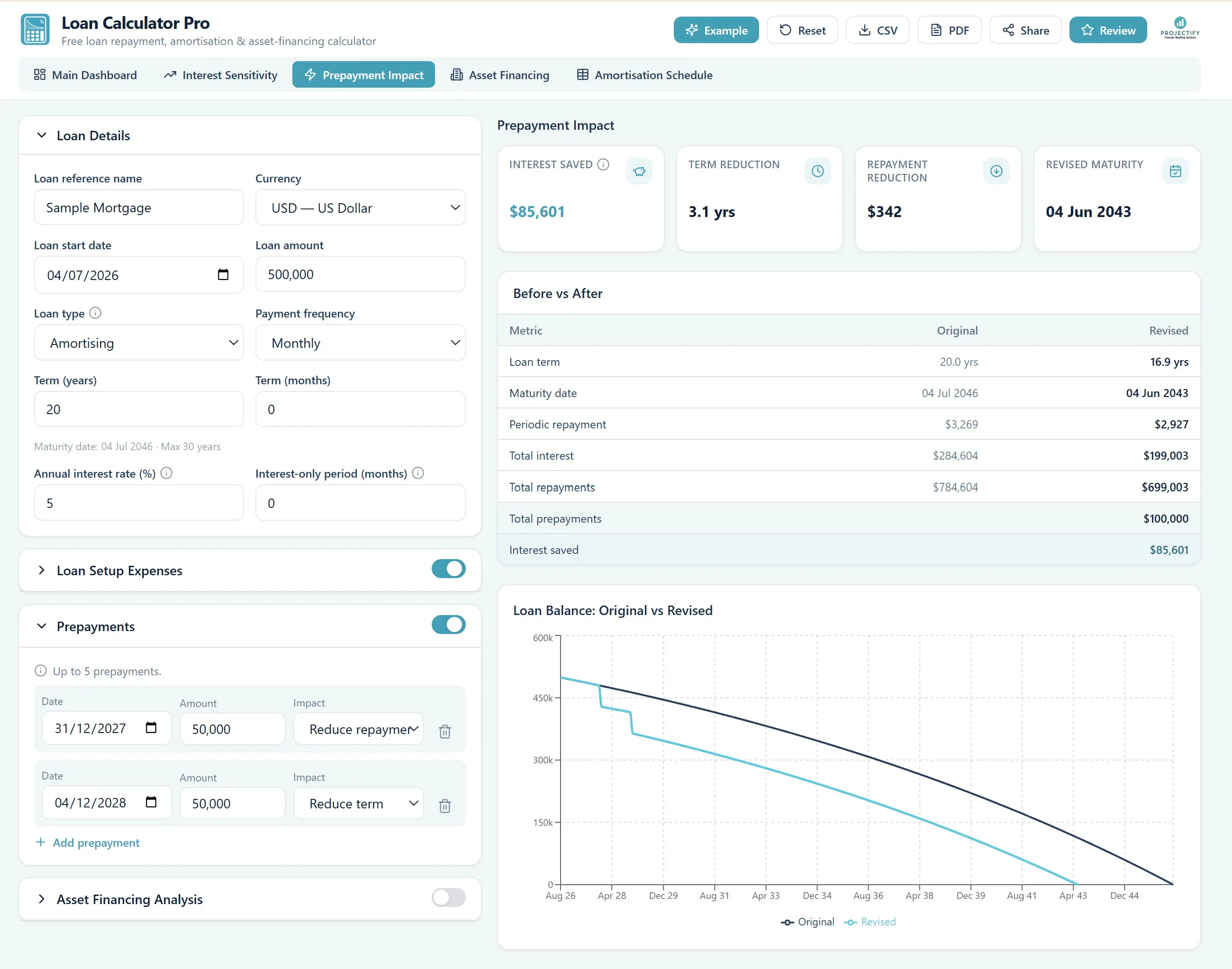Open the Payment frequency dropdown showing Monthly
The width and height of the screenshot is (1232, 969).
click(360, 343)
